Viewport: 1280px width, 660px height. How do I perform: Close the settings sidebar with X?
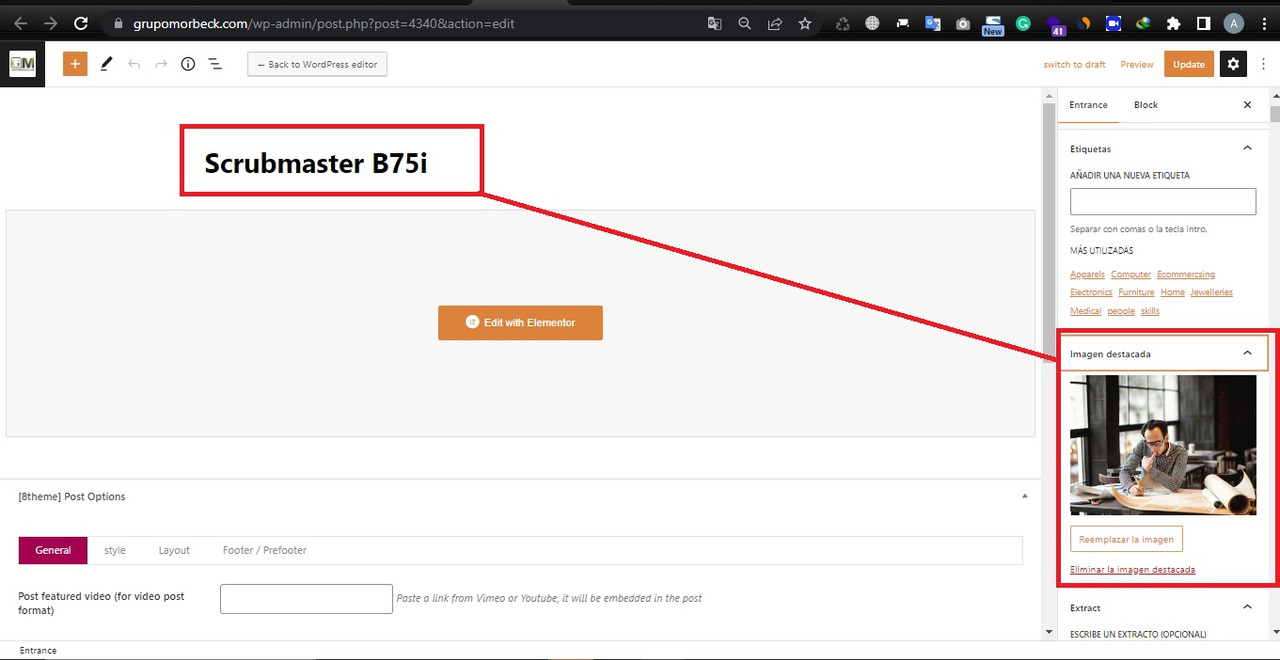tap(1247, 105)
